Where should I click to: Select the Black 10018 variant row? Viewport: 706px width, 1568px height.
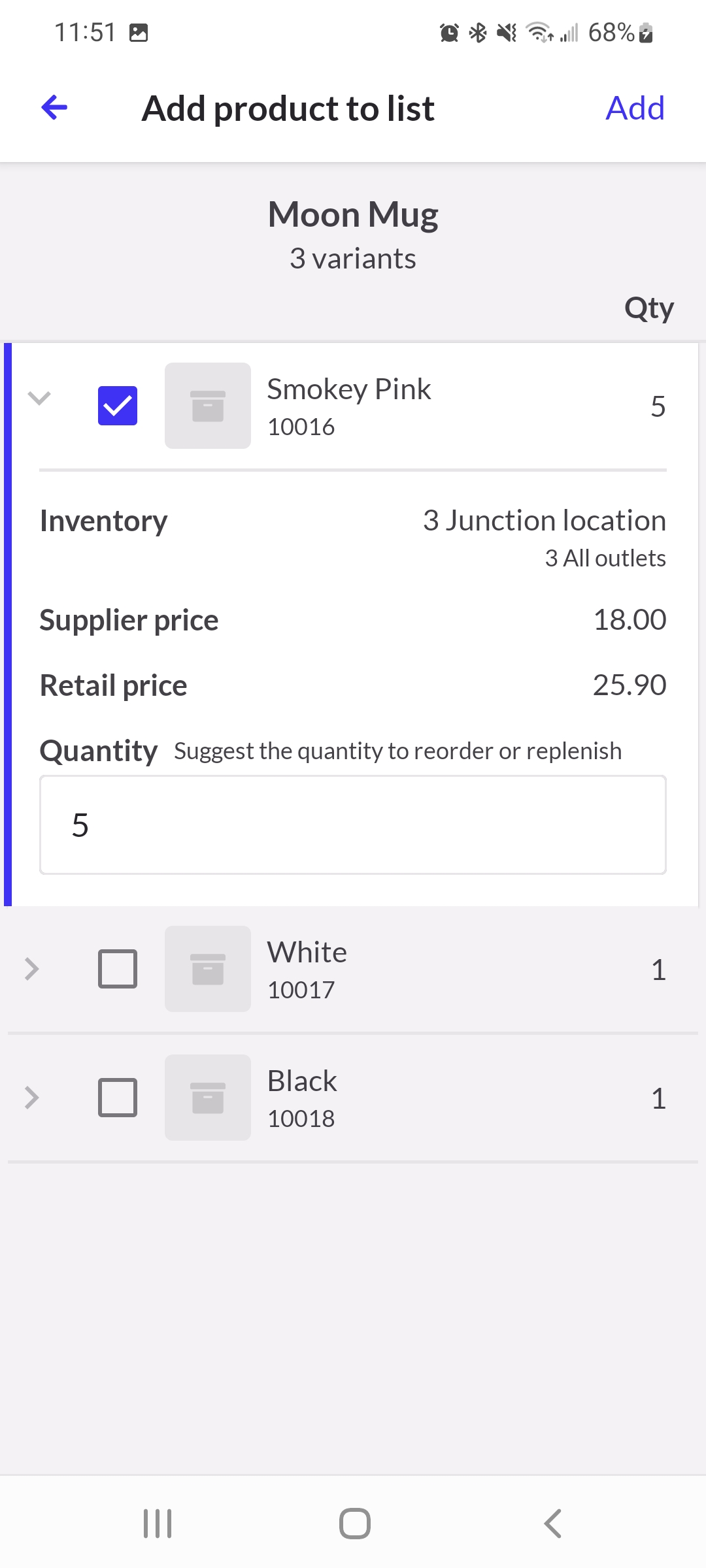[353, 1098]
